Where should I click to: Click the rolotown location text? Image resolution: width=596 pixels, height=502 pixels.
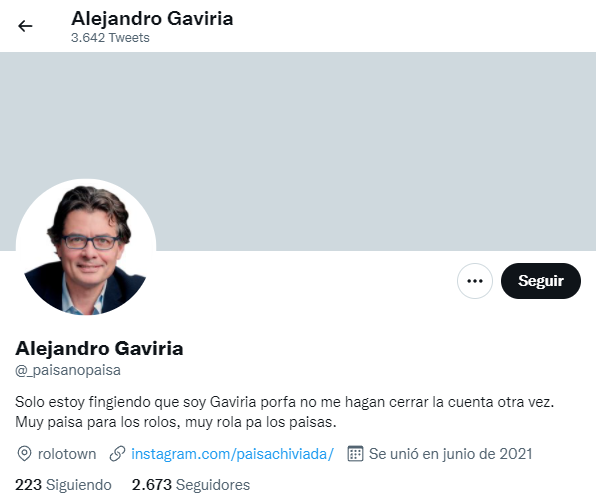(x=67, y=454)
